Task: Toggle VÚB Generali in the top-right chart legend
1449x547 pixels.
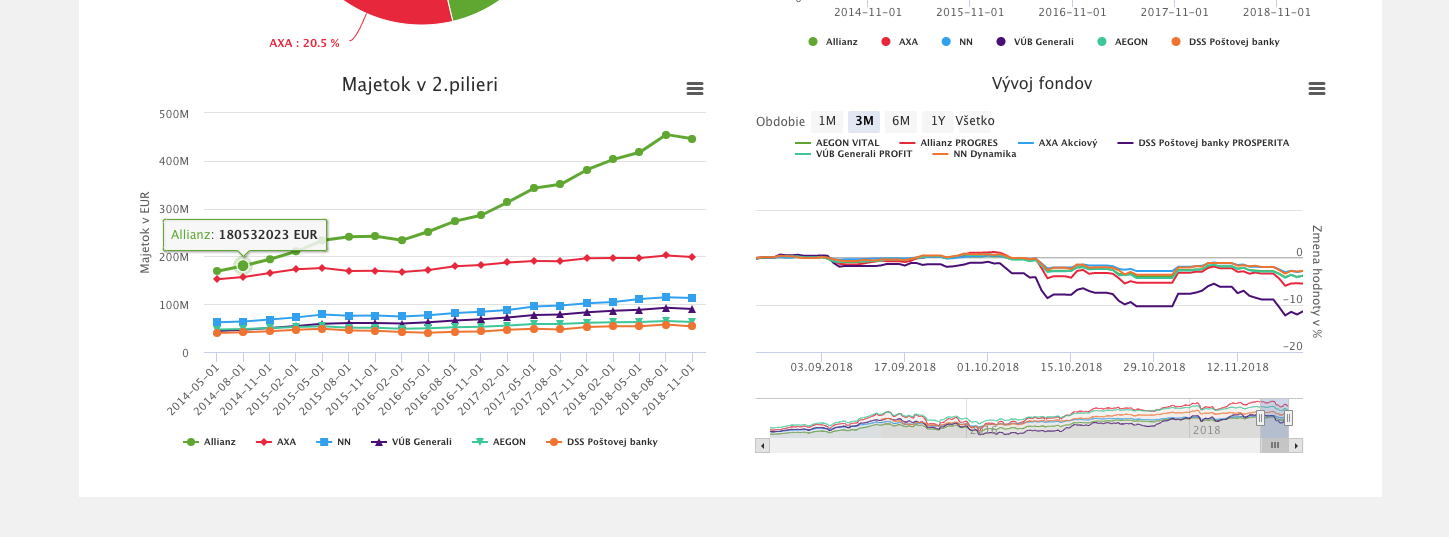Action: coord(1035,42)
